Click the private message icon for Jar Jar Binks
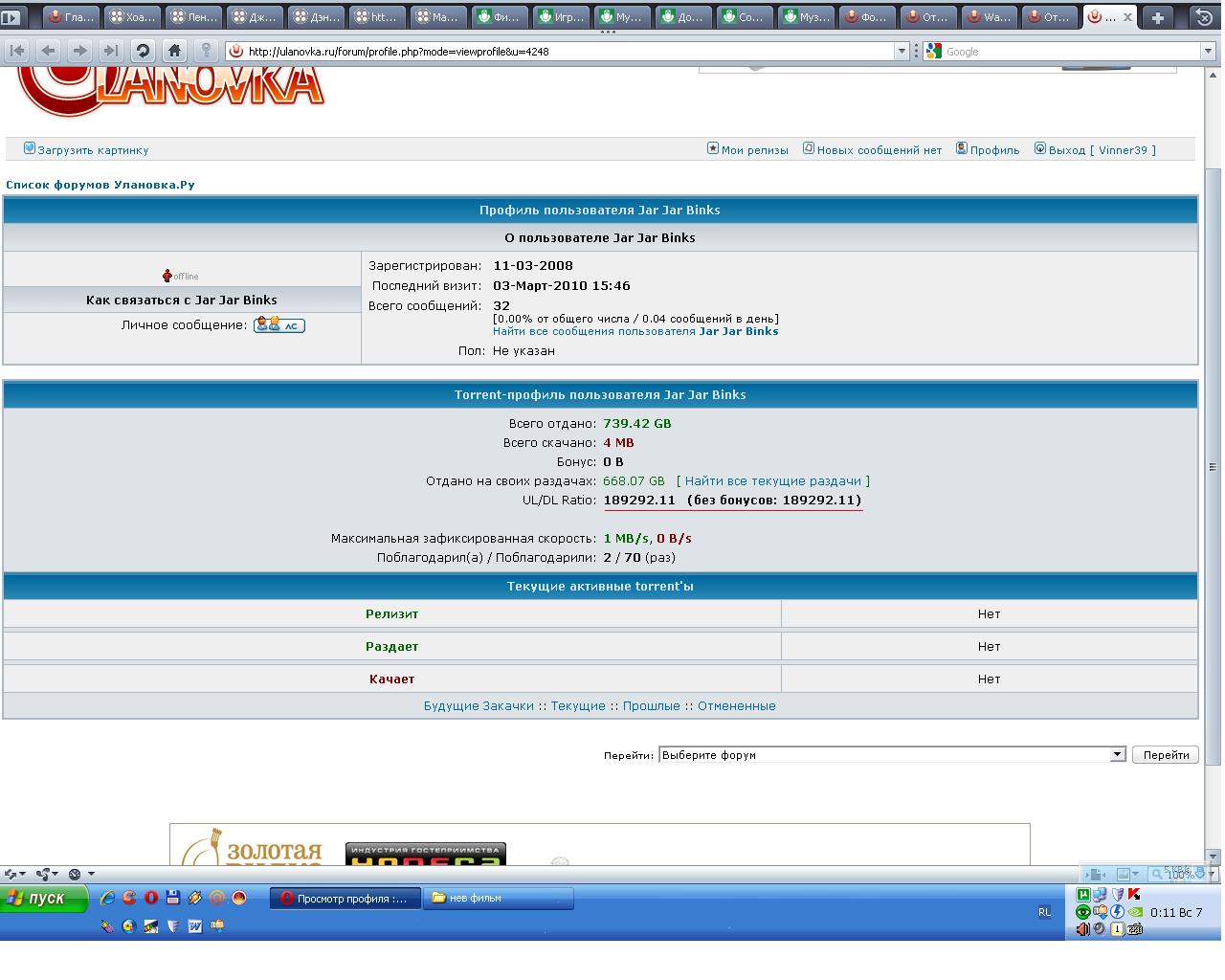 point(279,325)
